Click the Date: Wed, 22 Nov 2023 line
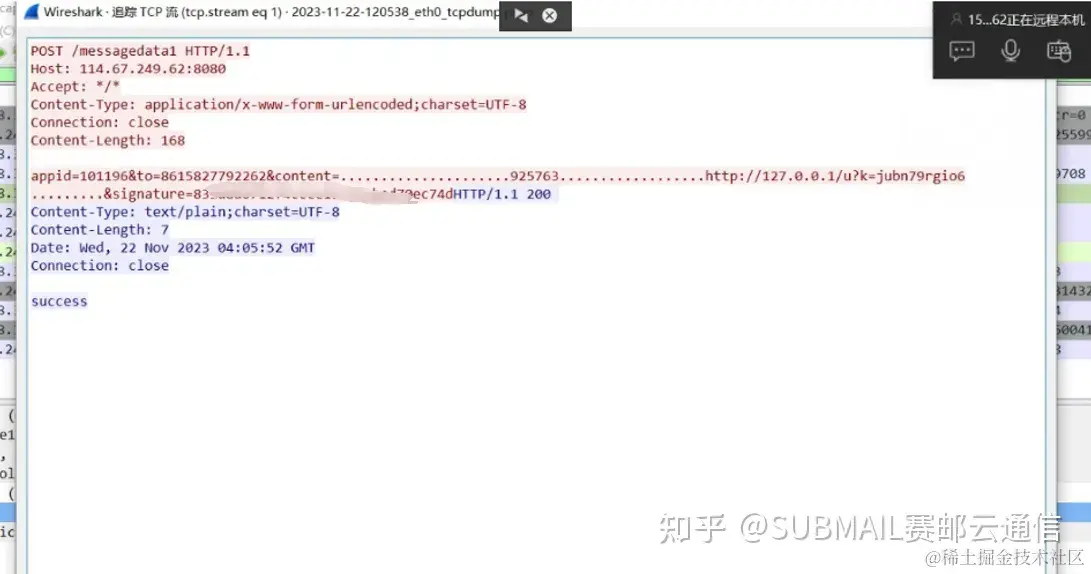Viewport: 1091px width, 574px height. 173,248
